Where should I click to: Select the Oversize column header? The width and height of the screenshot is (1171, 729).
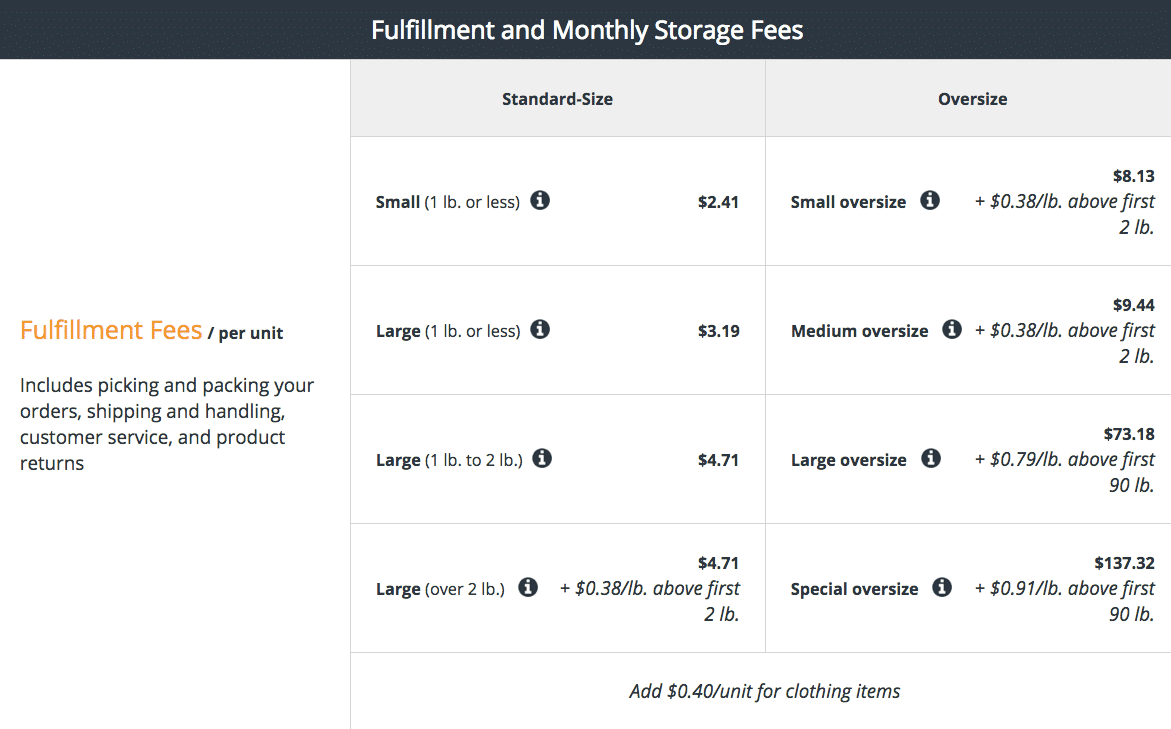pyautogui.click(x=972, y=99)
